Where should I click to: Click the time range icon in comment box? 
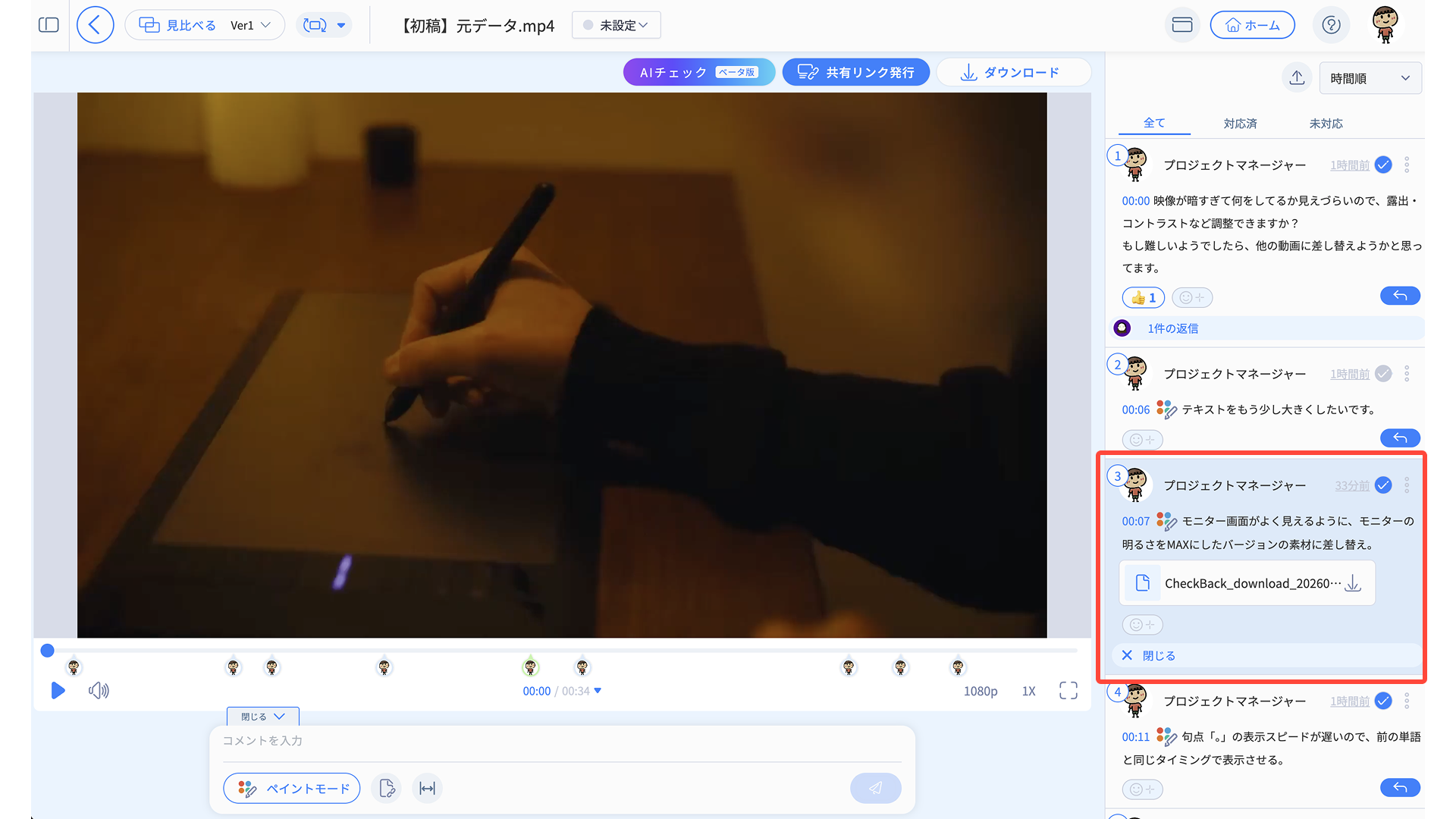(428, 789)
